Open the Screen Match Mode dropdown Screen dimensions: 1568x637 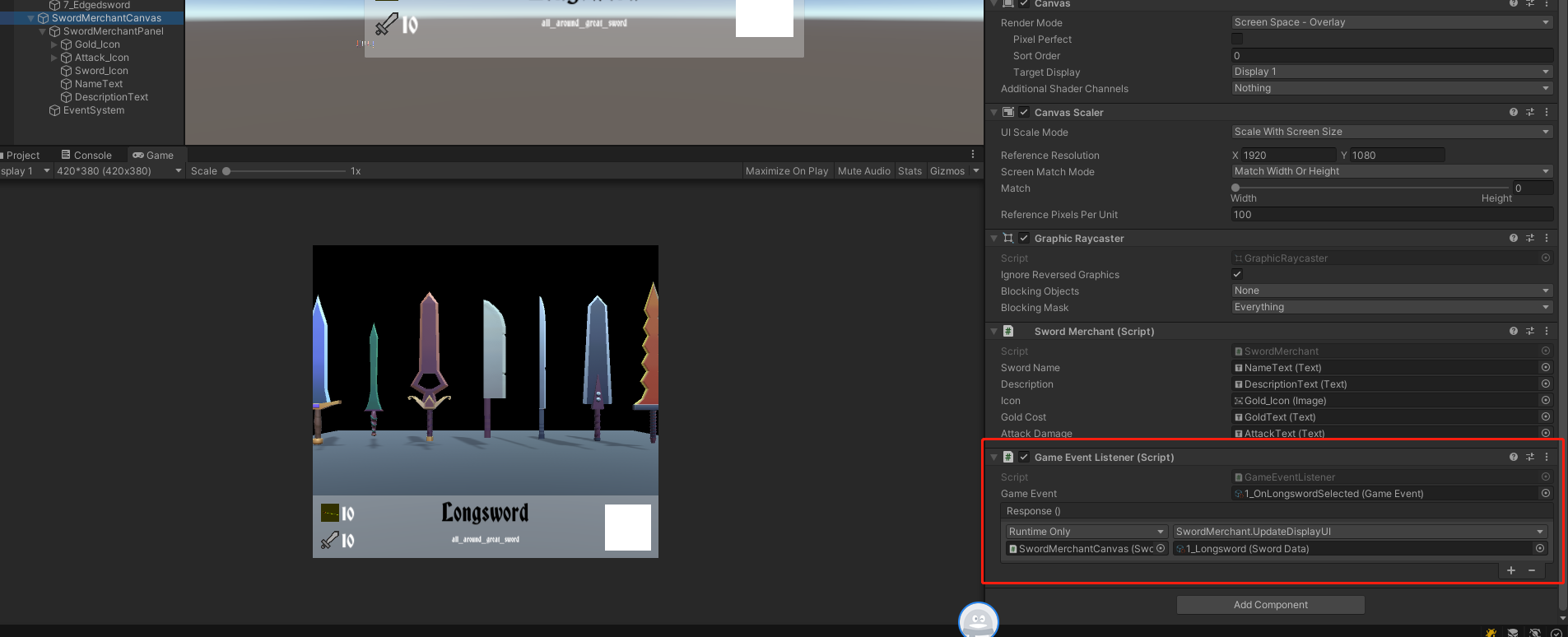pos(1392,171)
